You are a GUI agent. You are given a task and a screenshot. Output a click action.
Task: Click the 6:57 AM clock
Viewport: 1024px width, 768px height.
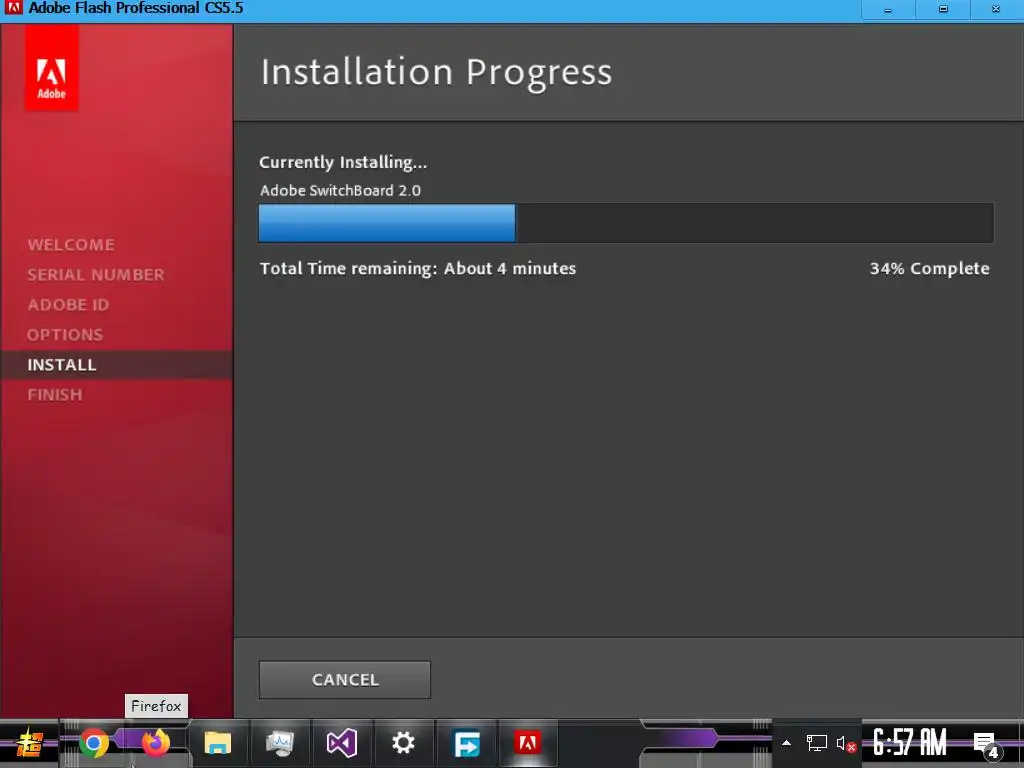click(x=909, y=743)
